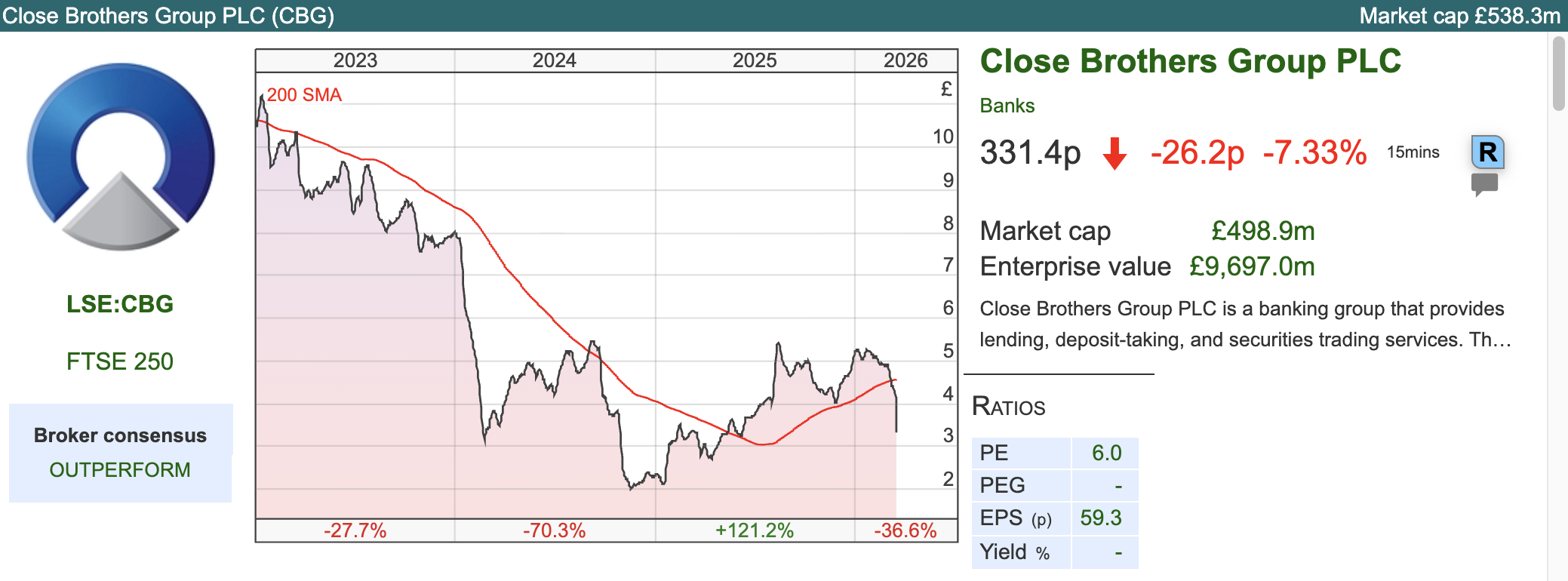Click the PE ratio value 6.0
The width and height of the screenshot is (1568, 581).
click(1106, 453)
